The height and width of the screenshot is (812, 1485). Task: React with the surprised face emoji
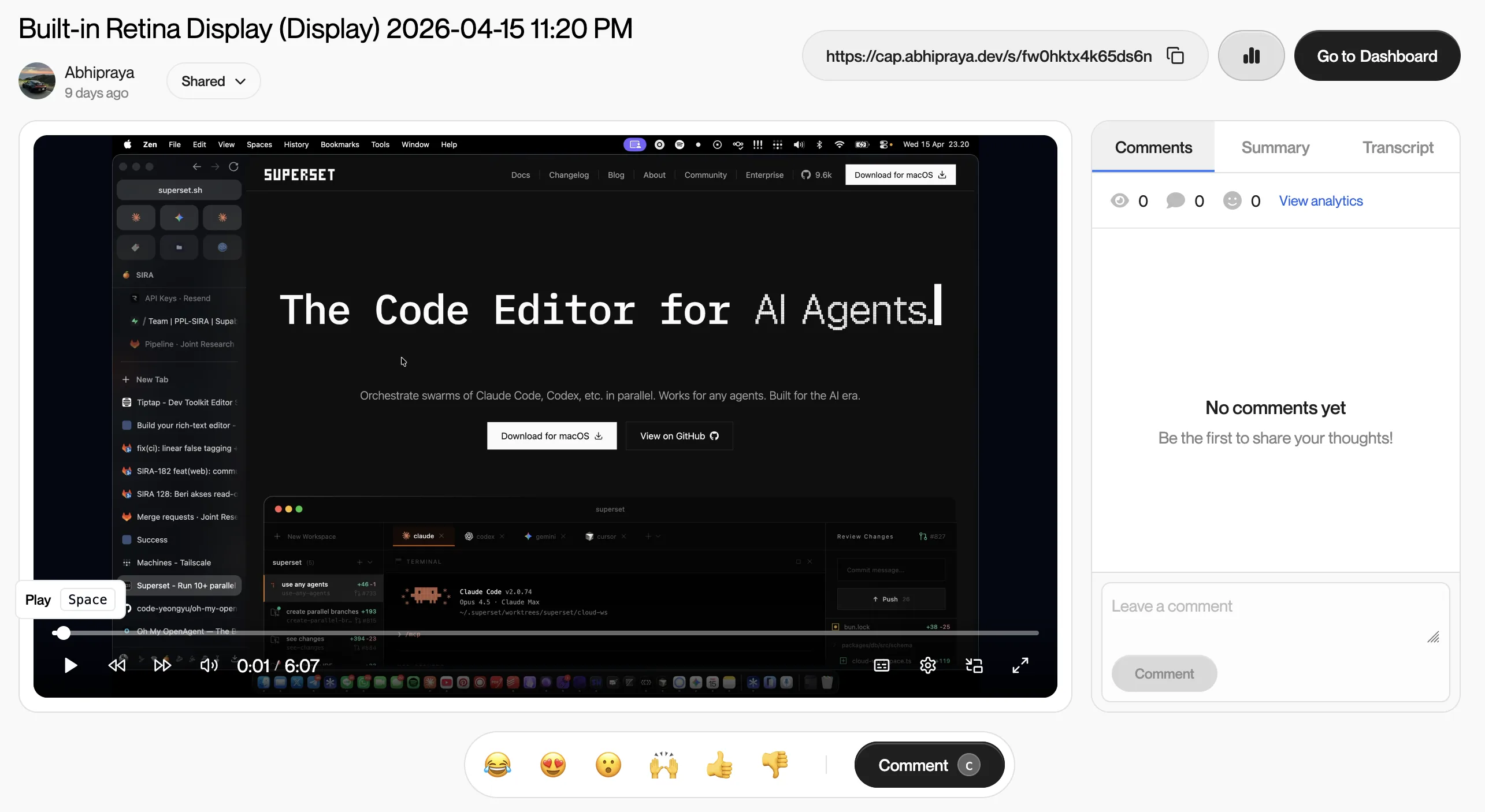tap(608, 765)
